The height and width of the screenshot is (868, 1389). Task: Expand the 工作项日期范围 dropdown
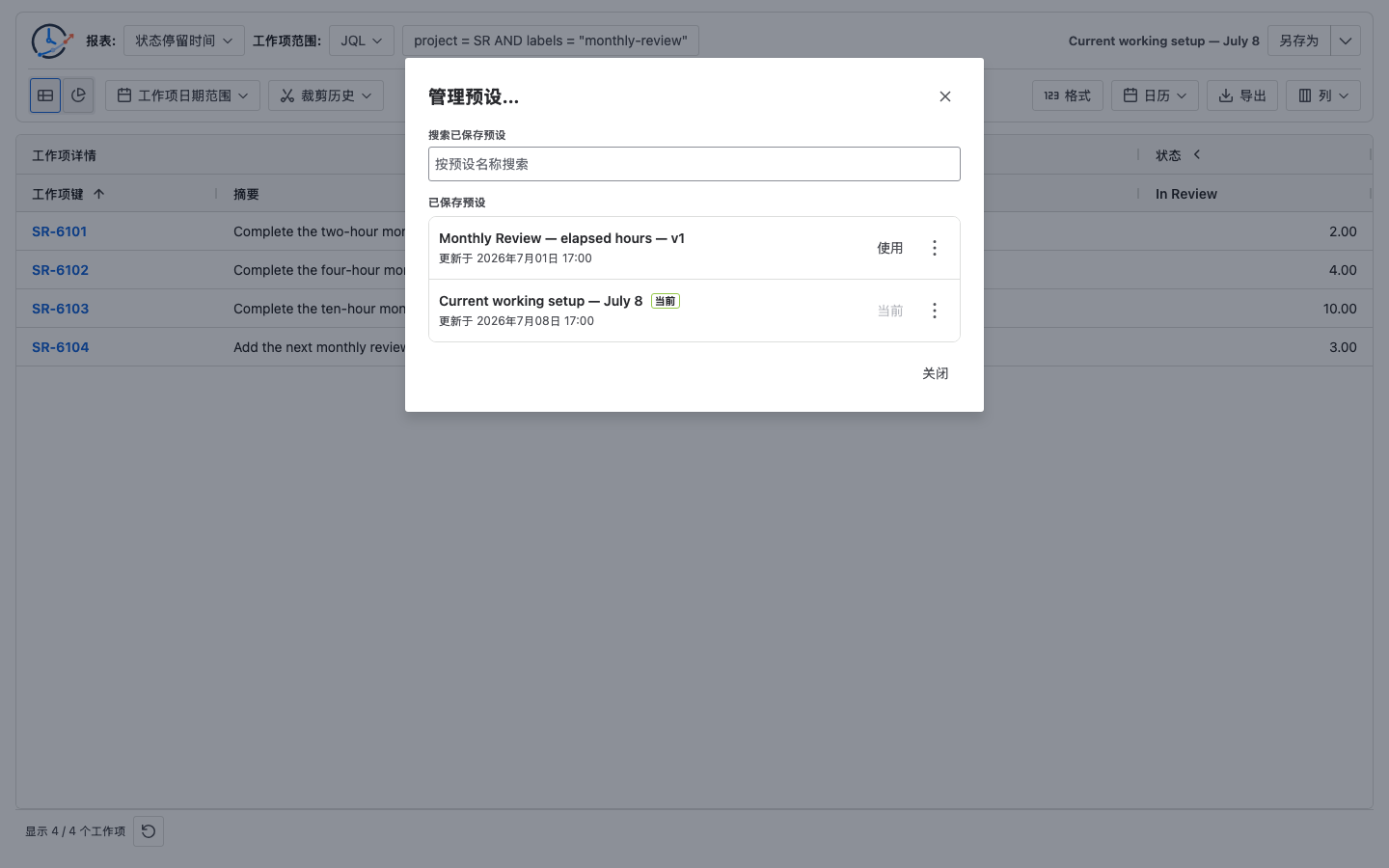tap(182, 95)
